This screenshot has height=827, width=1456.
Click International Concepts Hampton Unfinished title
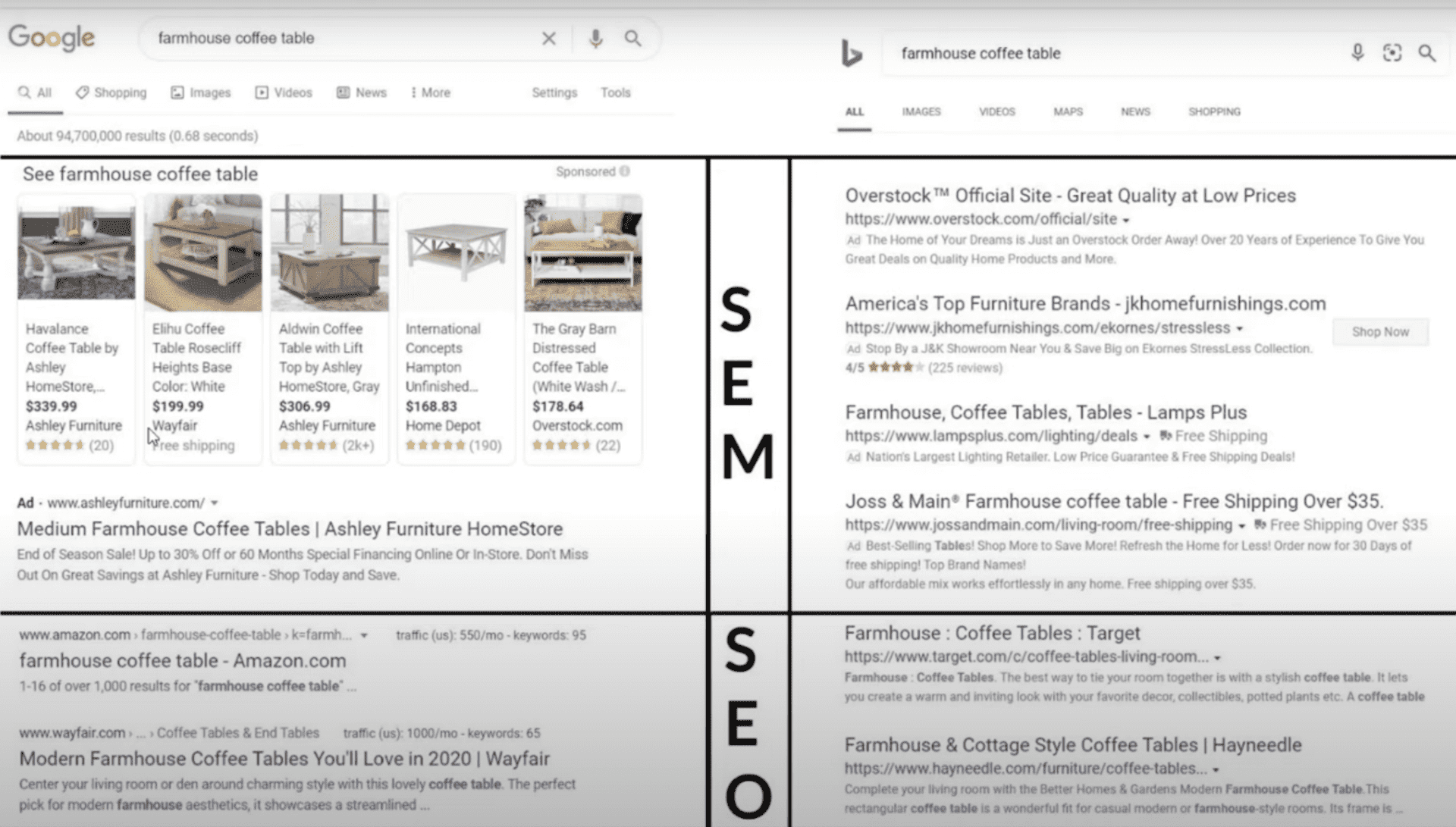click(x=443, y=358)
